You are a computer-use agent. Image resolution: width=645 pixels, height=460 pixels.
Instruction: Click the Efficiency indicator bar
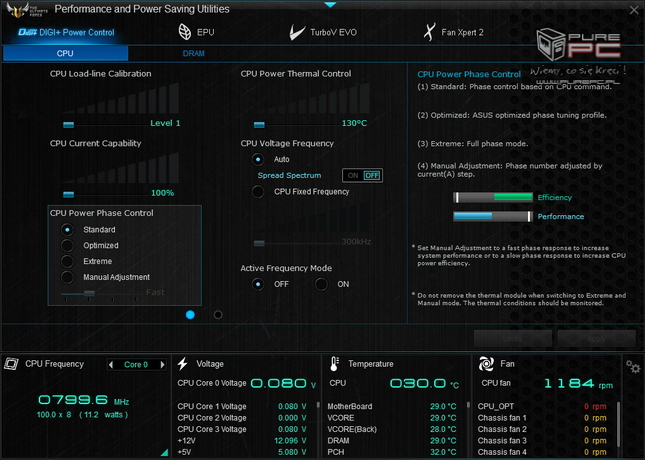click(x=493, y=197)
